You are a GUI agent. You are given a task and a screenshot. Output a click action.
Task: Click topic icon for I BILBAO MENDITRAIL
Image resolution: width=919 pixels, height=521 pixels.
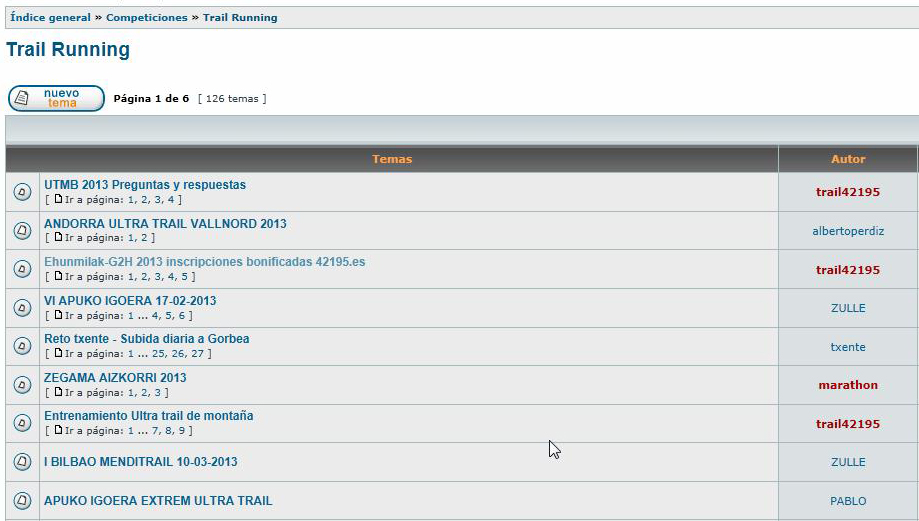point(22,462)
